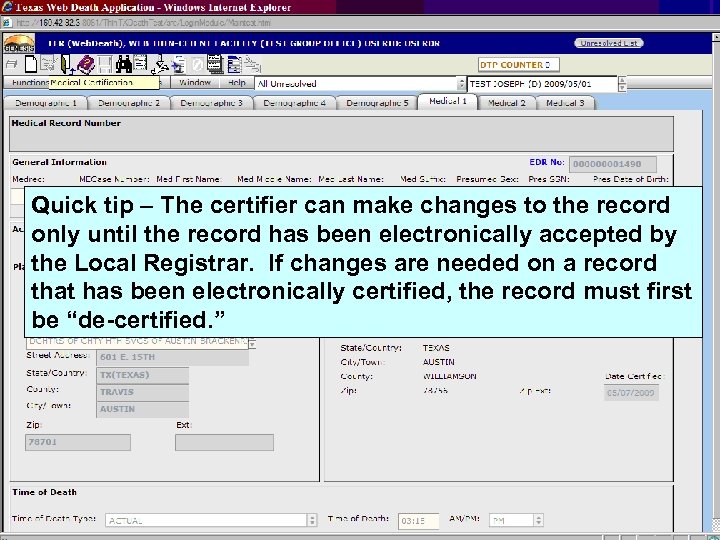Open Time of Death Type dropdown
Screen dimensions: 720x540
(x=312, y=520)
